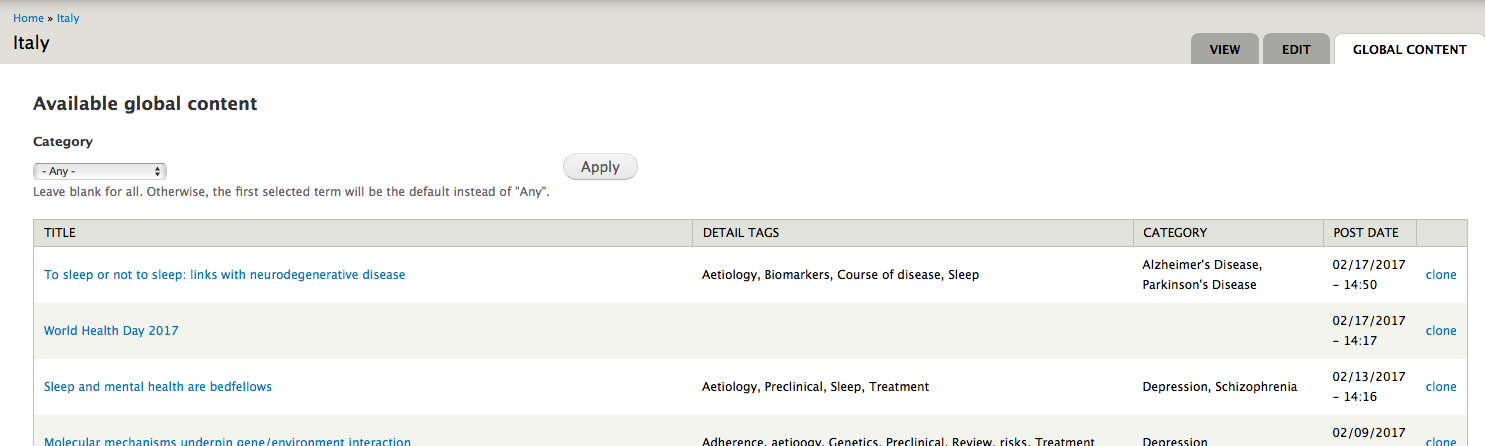Image resolution: width=1485 pixels, height=446 pixels.
Task: Click the Post Date column header
Action: 1365,233
